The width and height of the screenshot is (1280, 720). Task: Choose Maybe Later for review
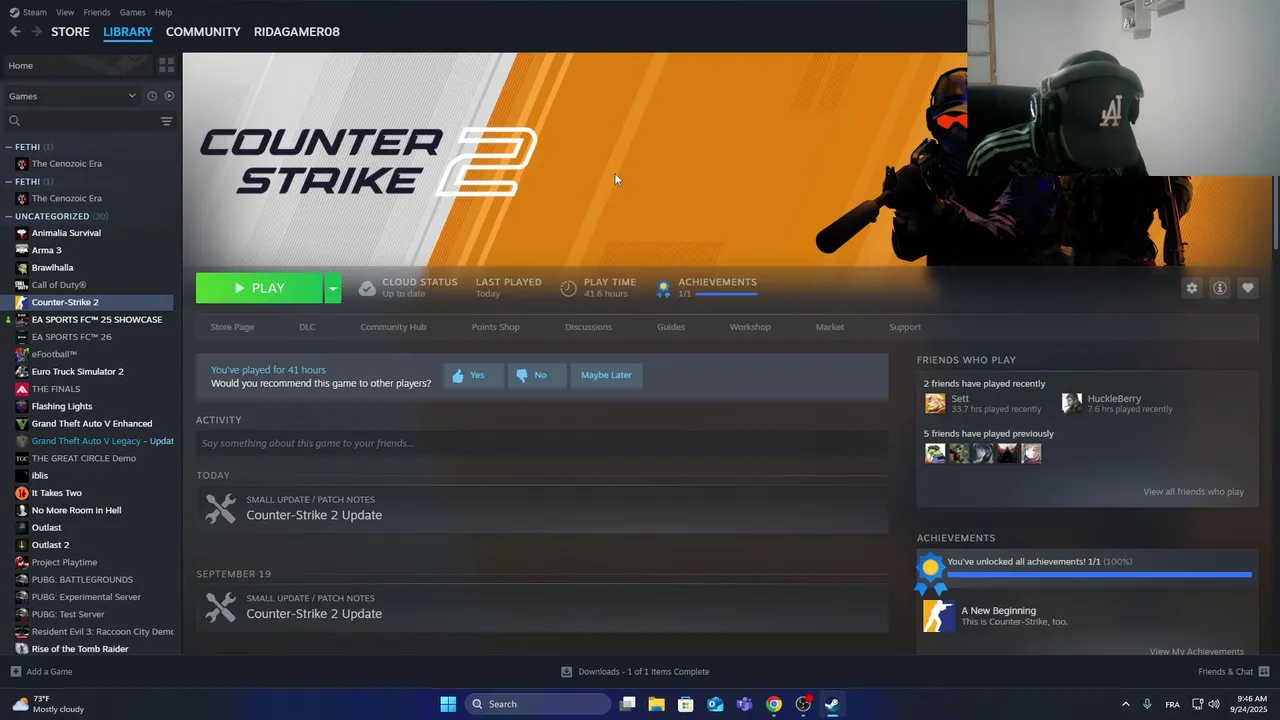[606, 376]
